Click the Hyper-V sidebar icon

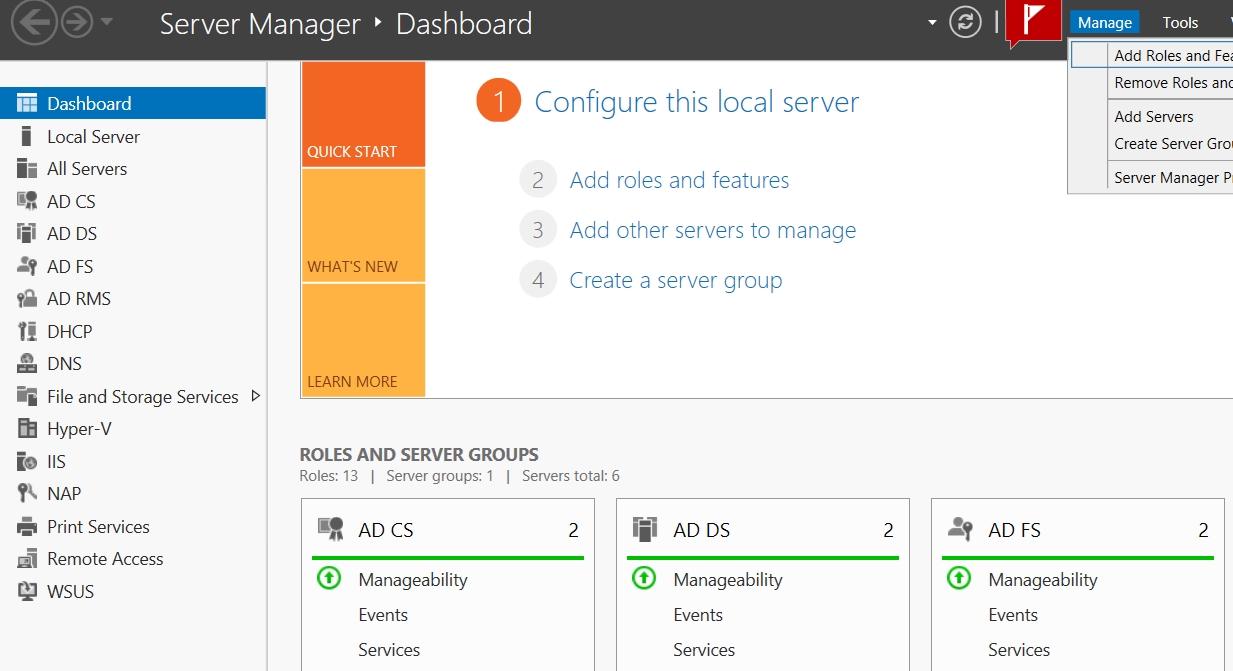coord(27,429)
